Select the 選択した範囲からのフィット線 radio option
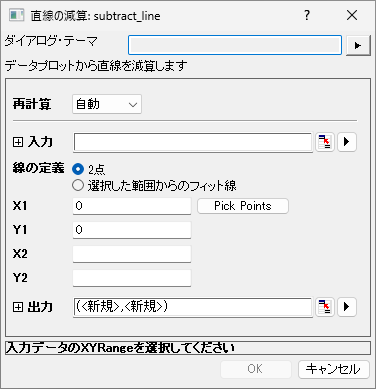The height and width of the screenshot is (389, 376). [78, 185]
